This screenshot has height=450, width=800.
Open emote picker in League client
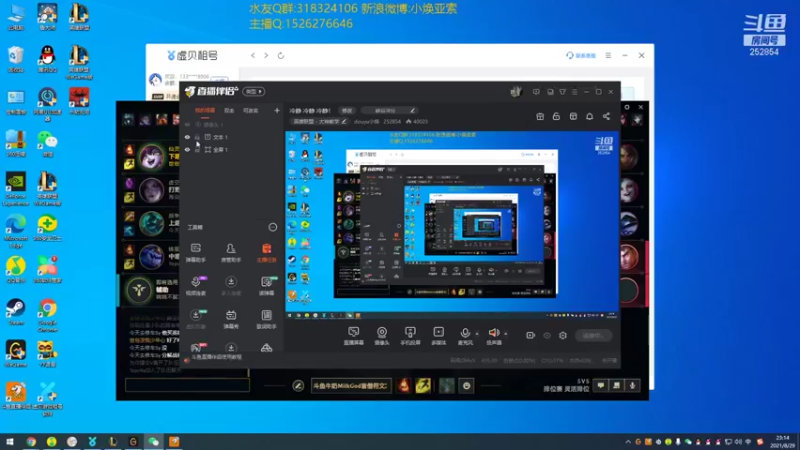click(x=466, y=386)
